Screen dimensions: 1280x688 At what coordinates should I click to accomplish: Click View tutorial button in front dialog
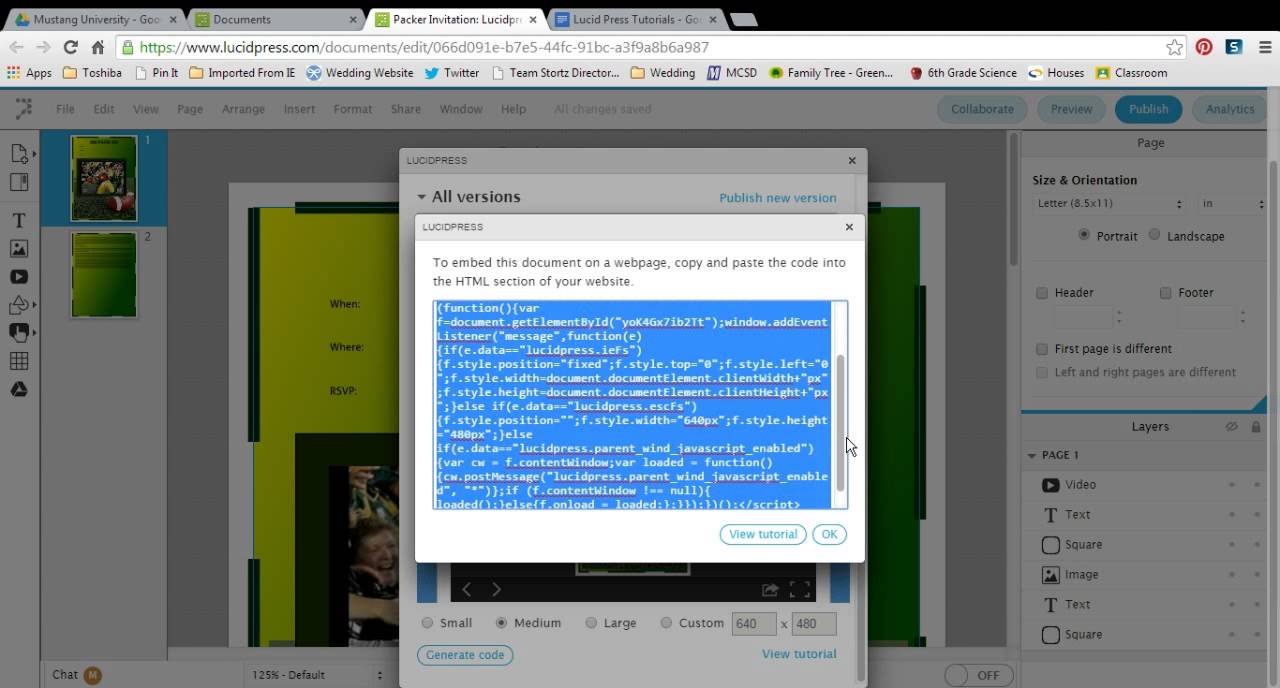click(763, 534)
